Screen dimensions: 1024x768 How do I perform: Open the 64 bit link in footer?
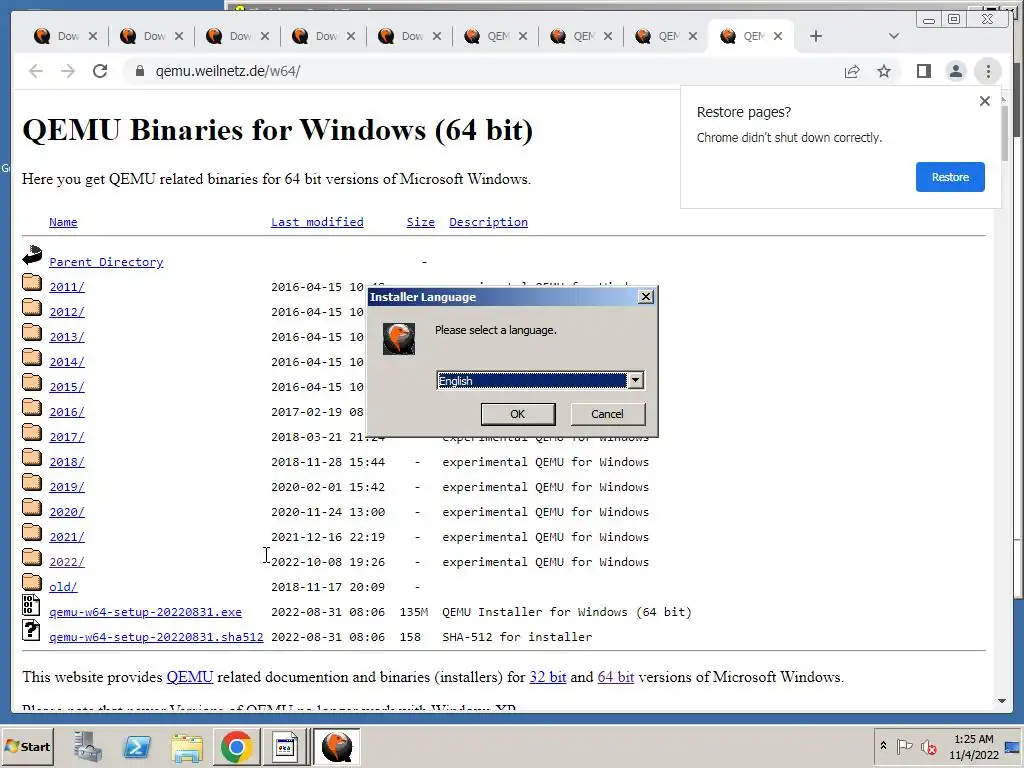click(616, 677)
